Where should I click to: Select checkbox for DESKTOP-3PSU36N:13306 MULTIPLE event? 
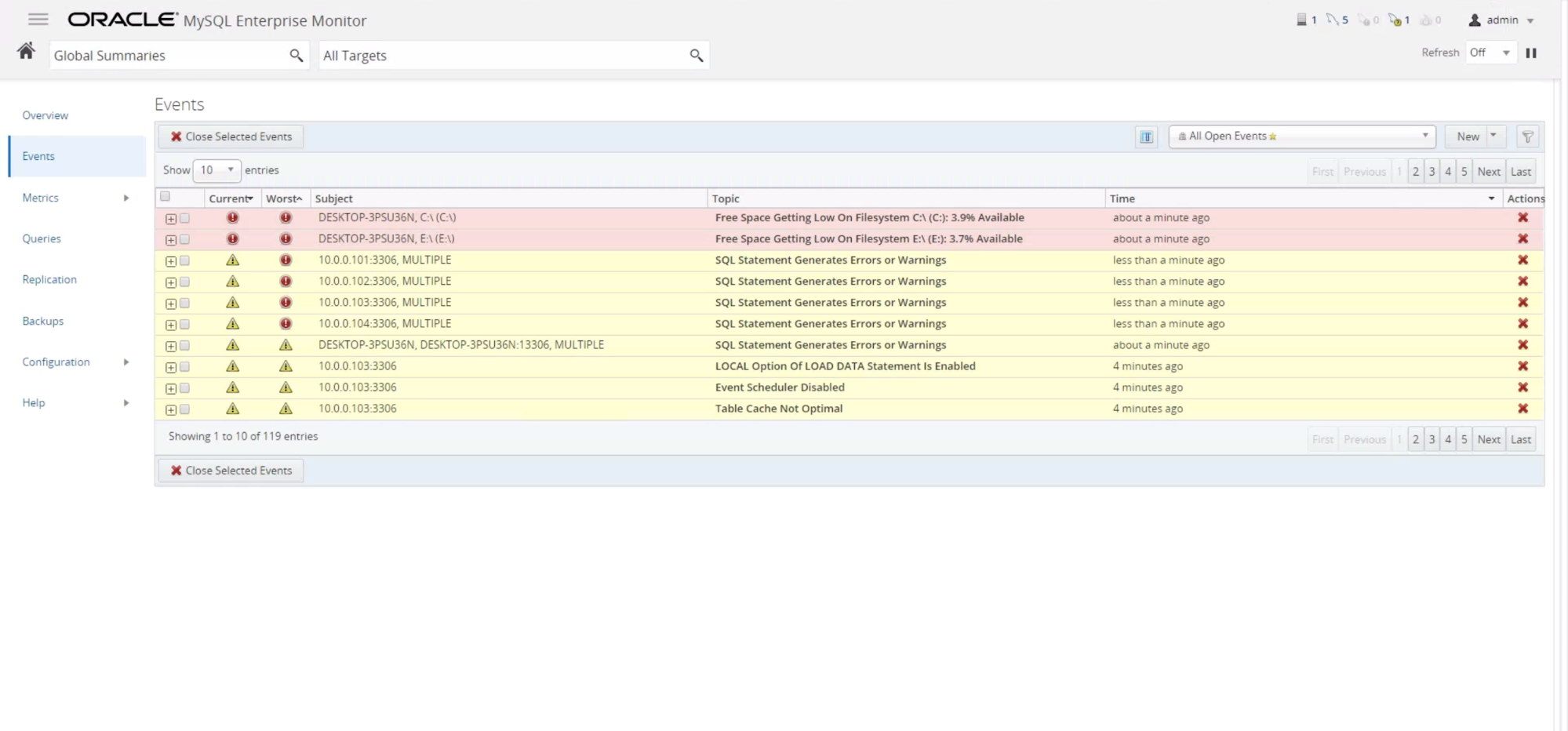pos(184,346)
